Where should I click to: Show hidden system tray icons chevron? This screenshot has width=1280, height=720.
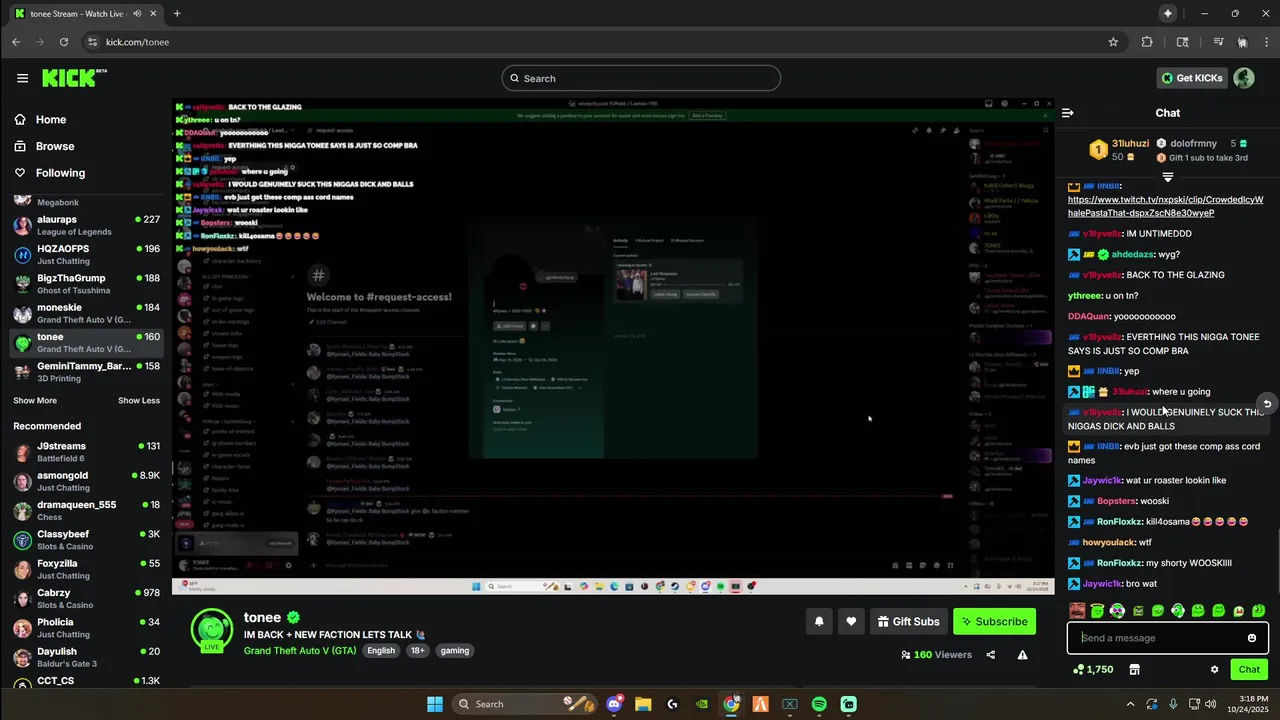click(x=1131, y=704)
